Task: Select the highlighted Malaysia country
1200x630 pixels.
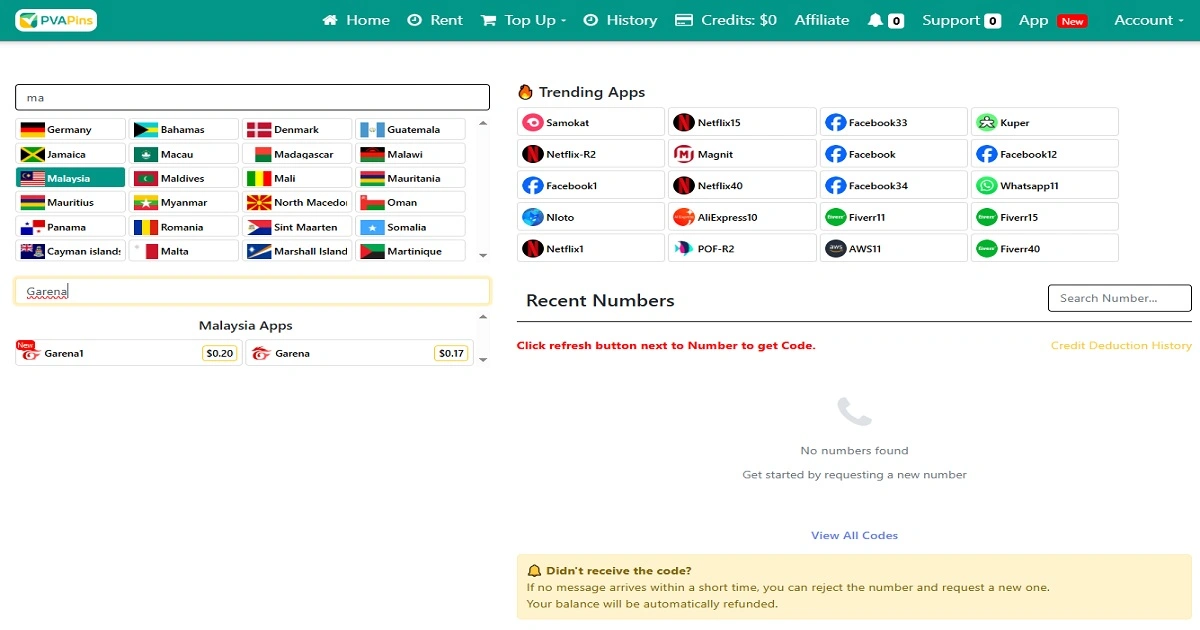Action: (71, 178)
